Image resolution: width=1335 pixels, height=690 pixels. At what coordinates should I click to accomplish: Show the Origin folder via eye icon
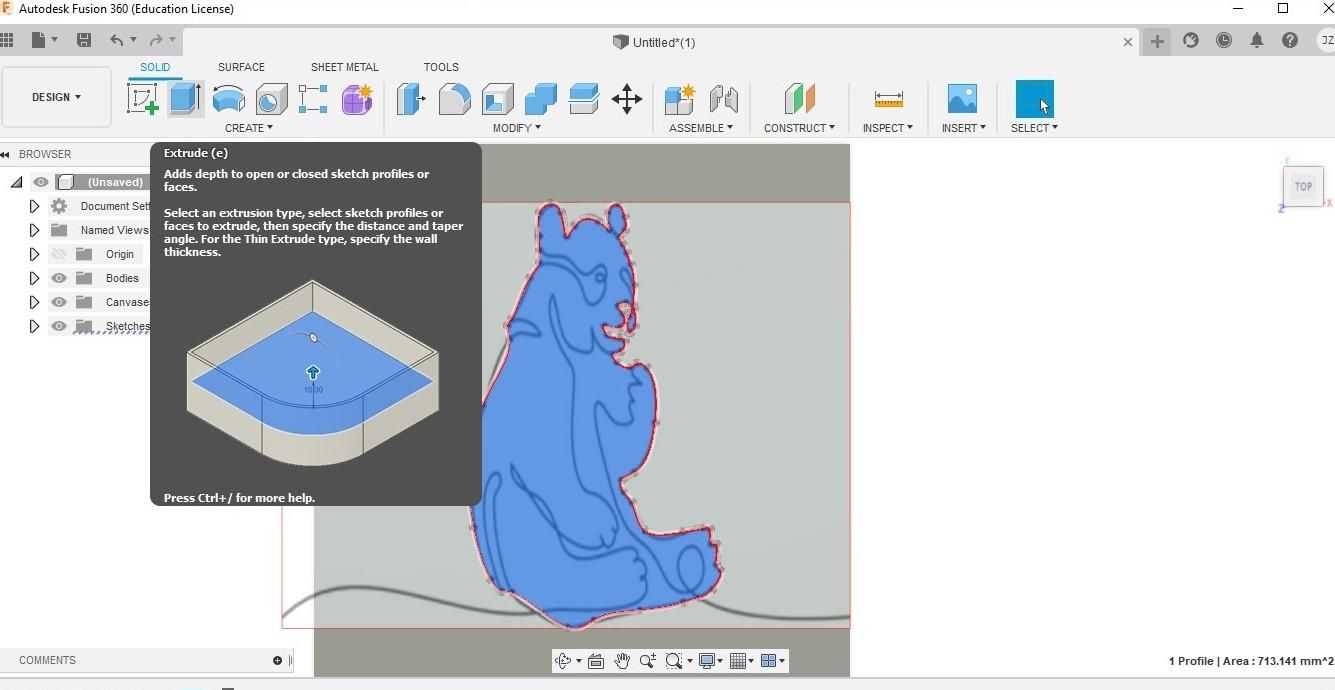click(x=59, y=254)
